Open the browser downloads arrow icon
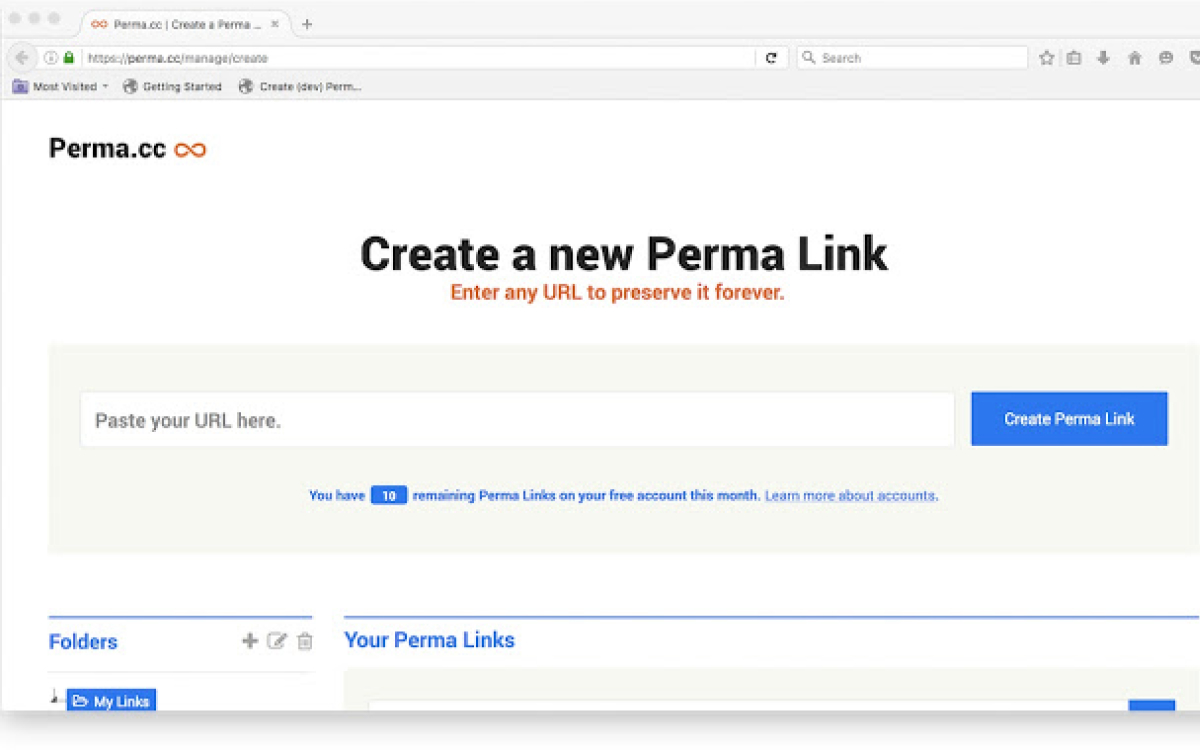 click(1103, 58)
